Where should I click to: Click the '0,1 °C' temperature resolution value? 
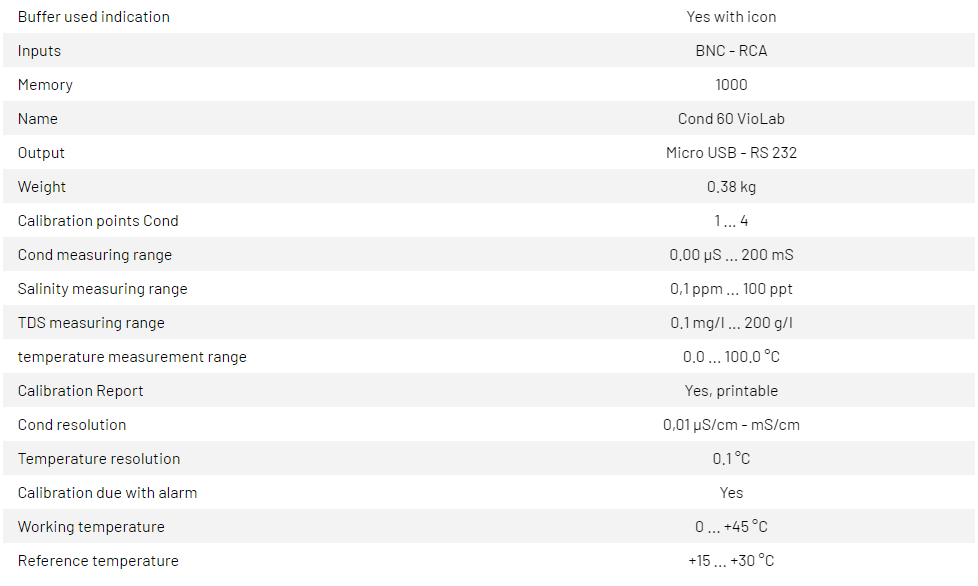[x=731, y=459]
